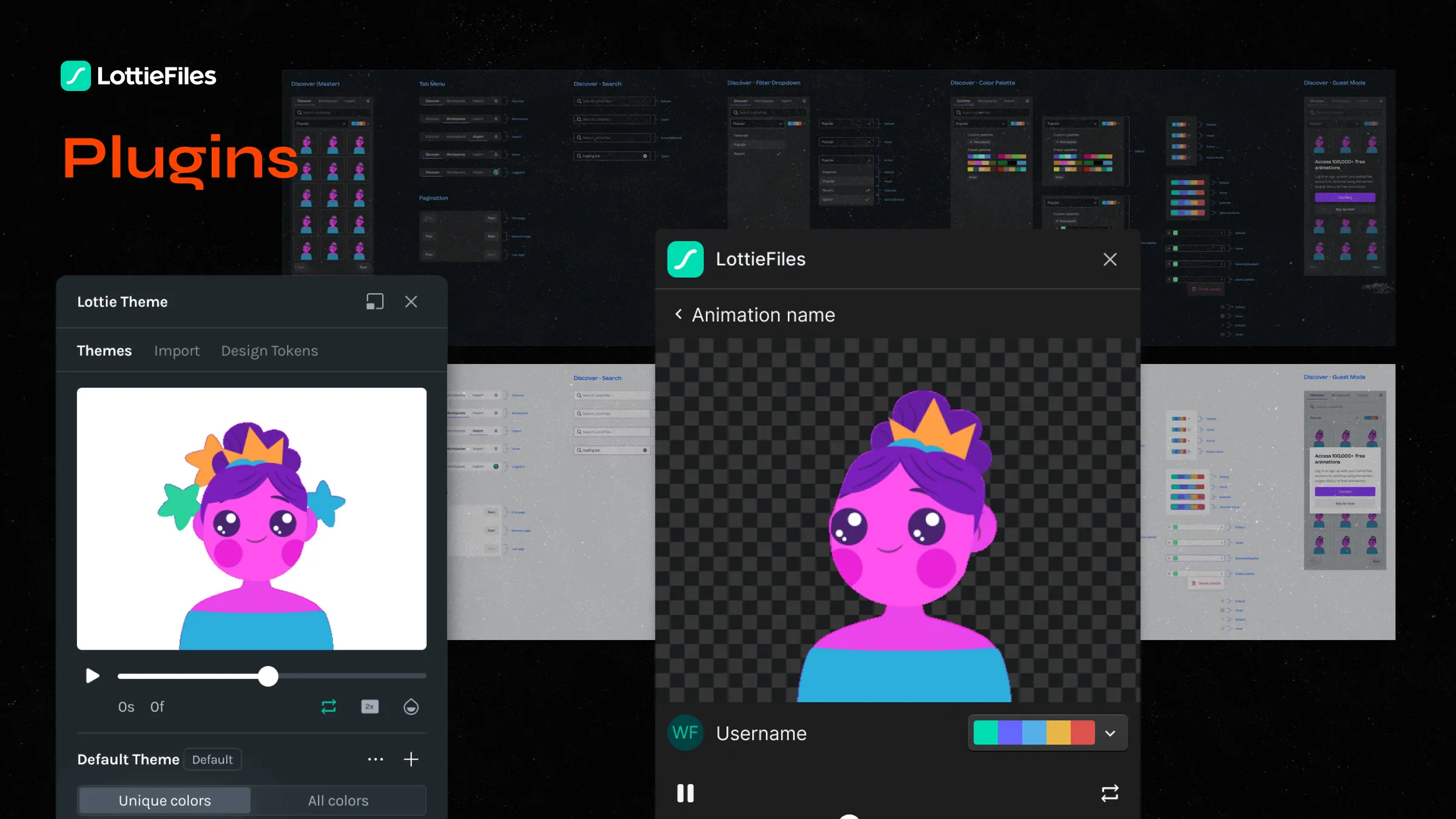Click the Default tag beside Default Theme
The height and width of the screenshot is (819, 1456).
[x=212, y=760]
